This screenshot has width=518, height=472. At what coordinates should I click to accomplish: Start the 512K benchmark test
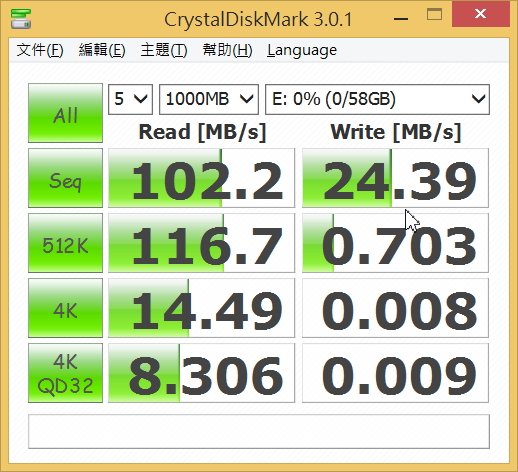(65, 243)
